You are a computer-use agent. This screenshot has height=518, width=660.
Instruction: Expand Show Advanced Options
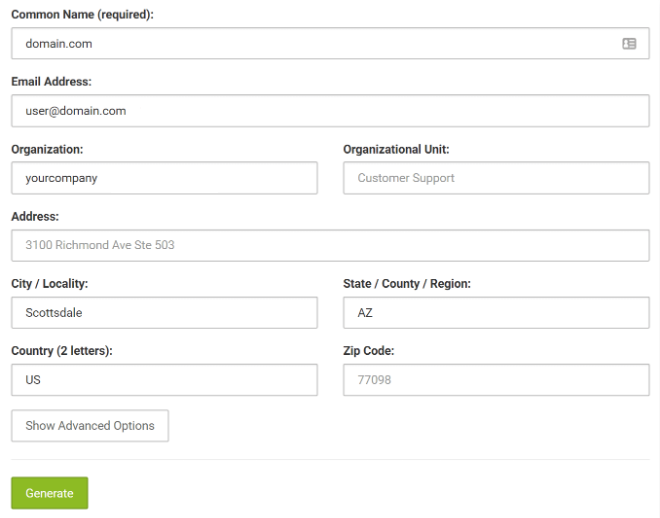pos(90,426)
